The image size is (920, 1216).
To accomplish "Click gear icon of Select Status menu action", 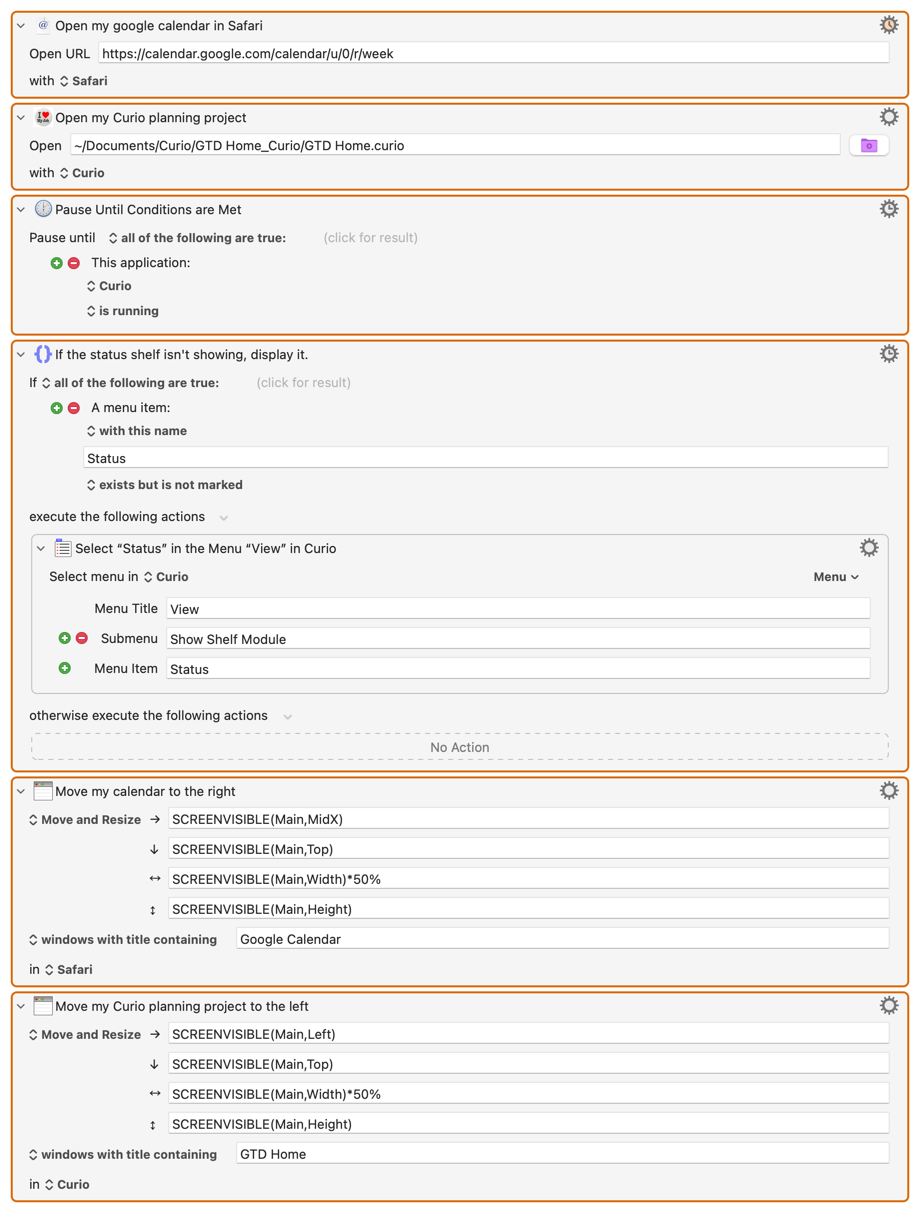I will coord(869,548).
